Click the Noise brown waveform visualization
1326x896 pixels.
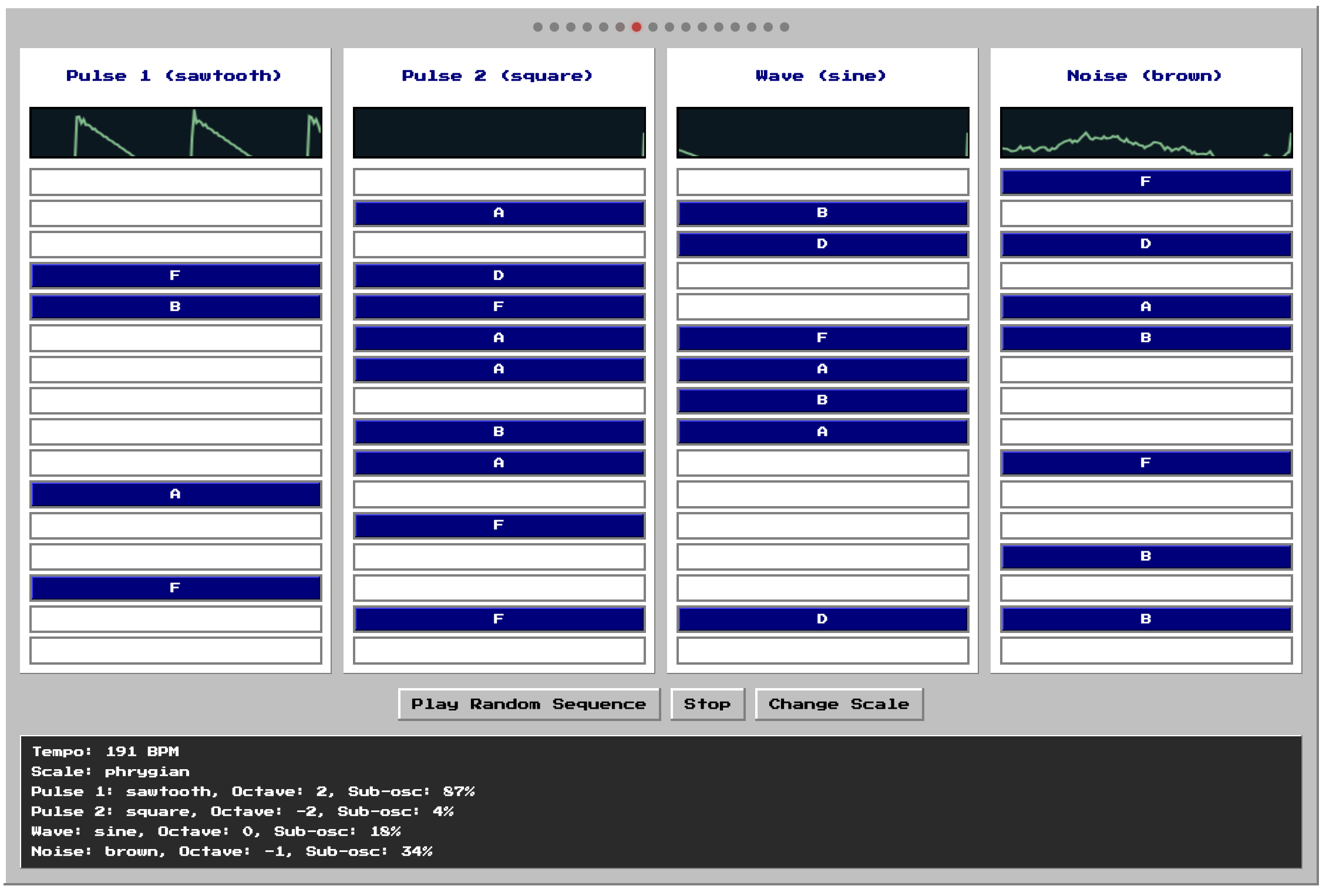coord(1146,132)
